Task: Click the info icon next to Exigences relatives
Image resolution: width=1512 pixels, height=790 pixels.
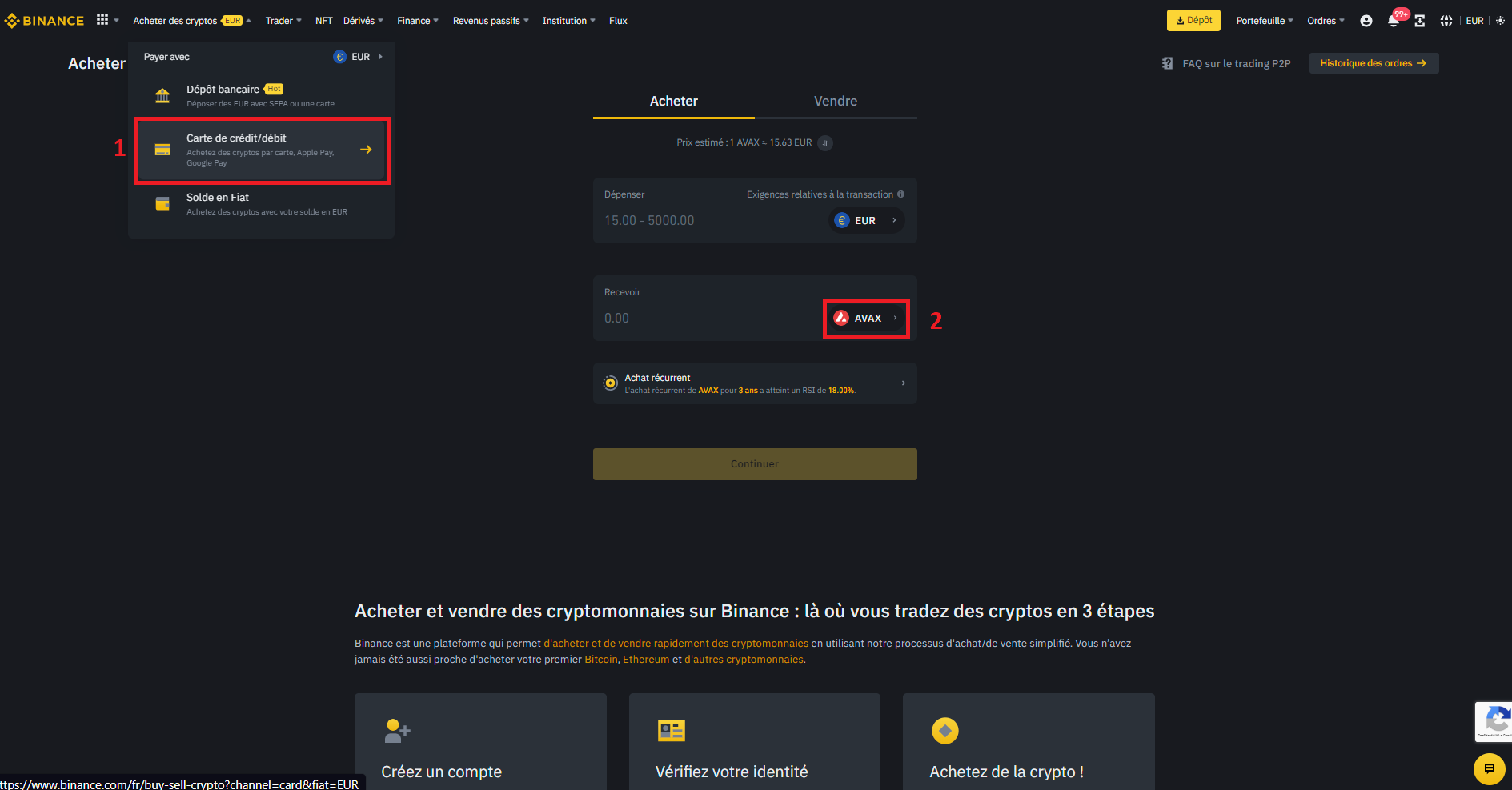Action: 901,194
